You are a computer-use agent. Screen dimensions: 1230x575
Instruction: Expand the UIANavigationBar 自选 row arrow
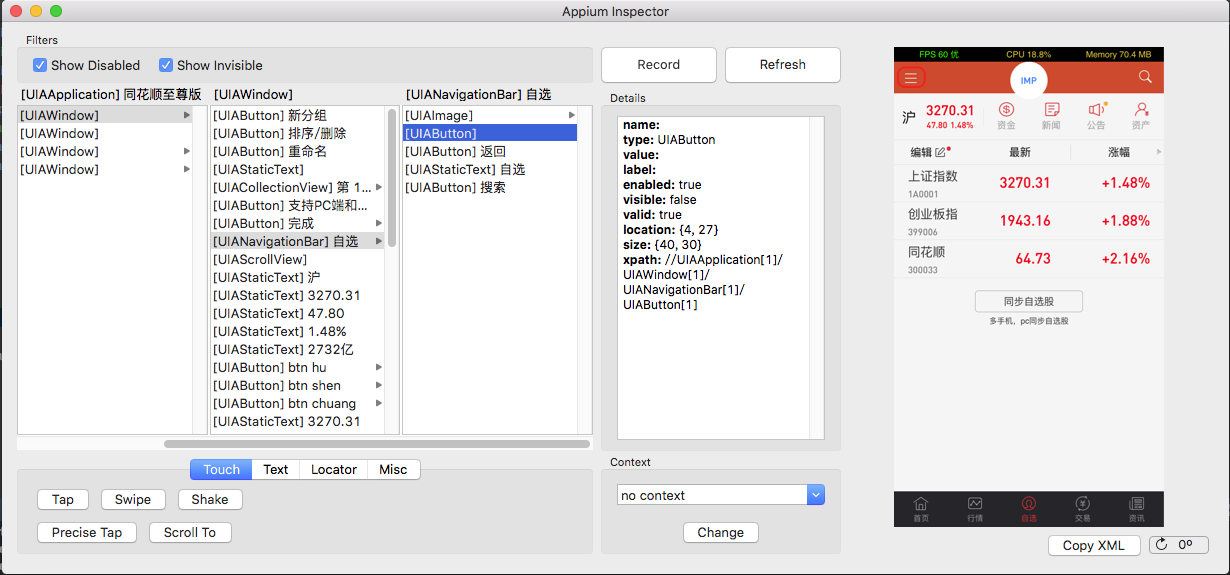[x=378, y=241]
